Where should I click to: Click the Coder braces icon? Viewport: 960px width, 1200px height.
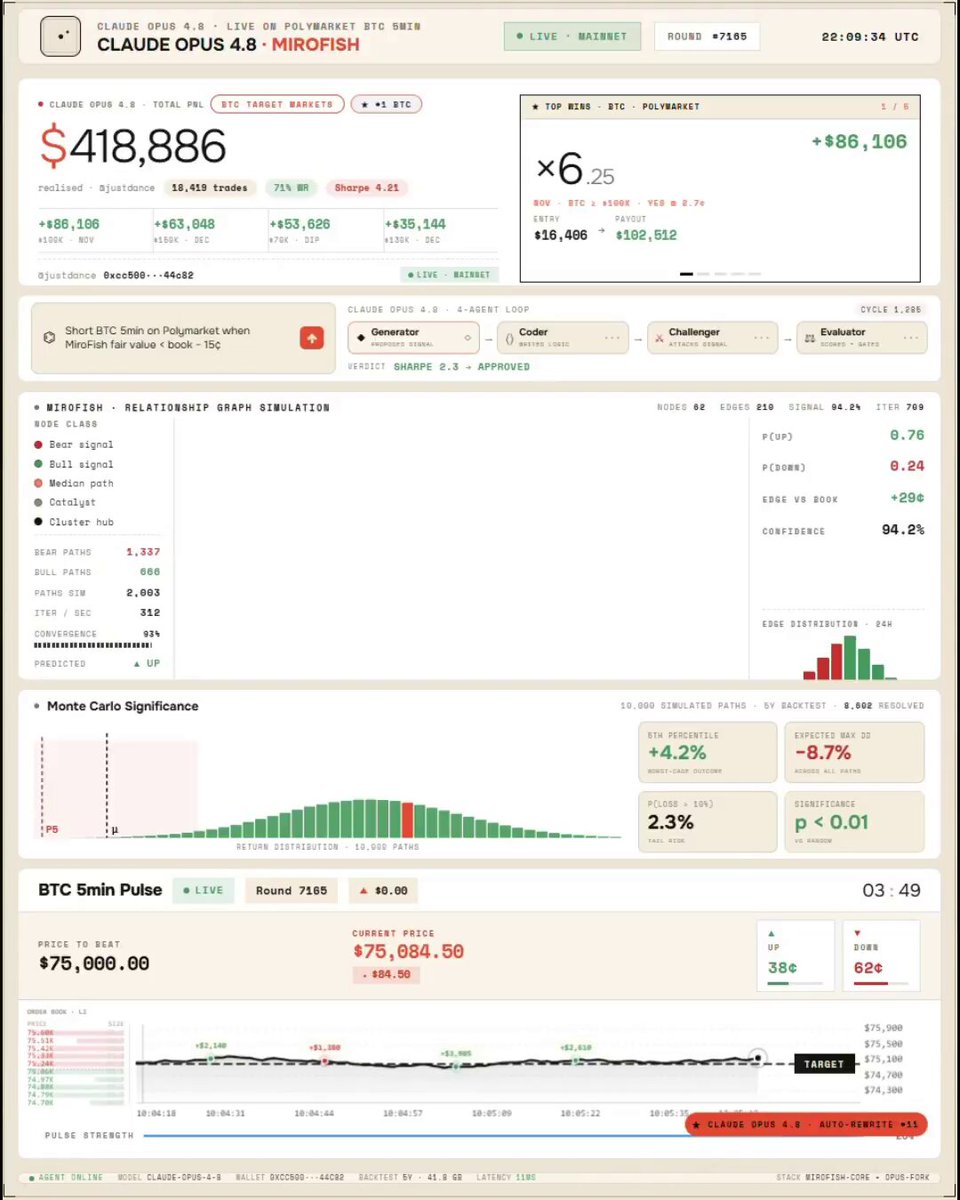point(509,338)
